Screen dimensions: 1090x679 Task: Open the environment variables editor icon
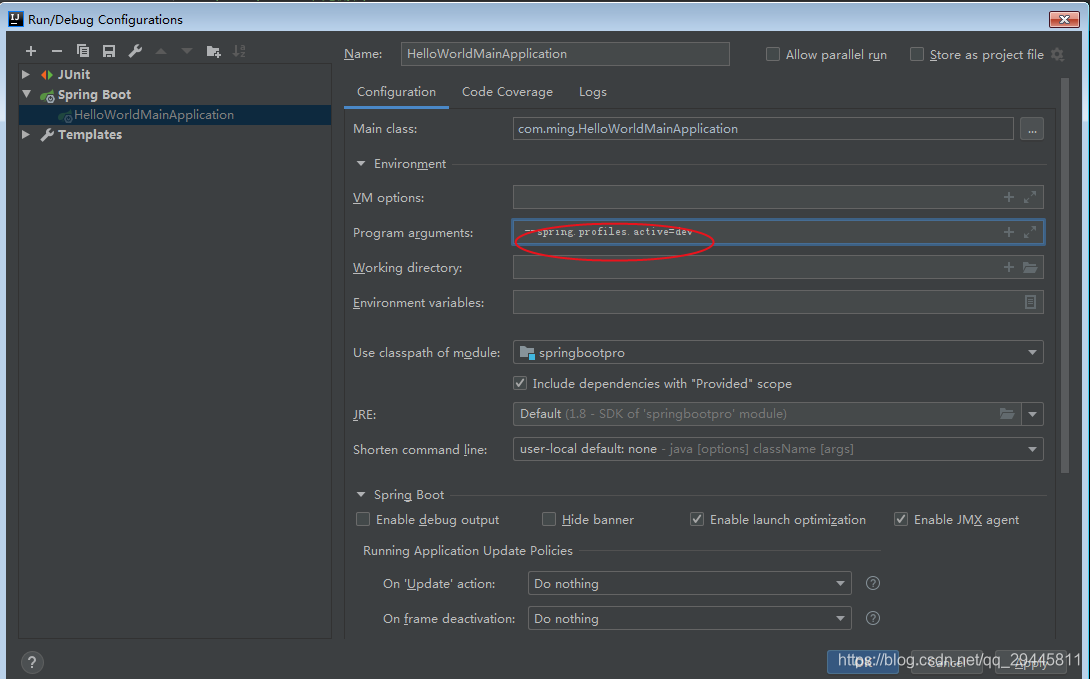[x=1030, y=302]
